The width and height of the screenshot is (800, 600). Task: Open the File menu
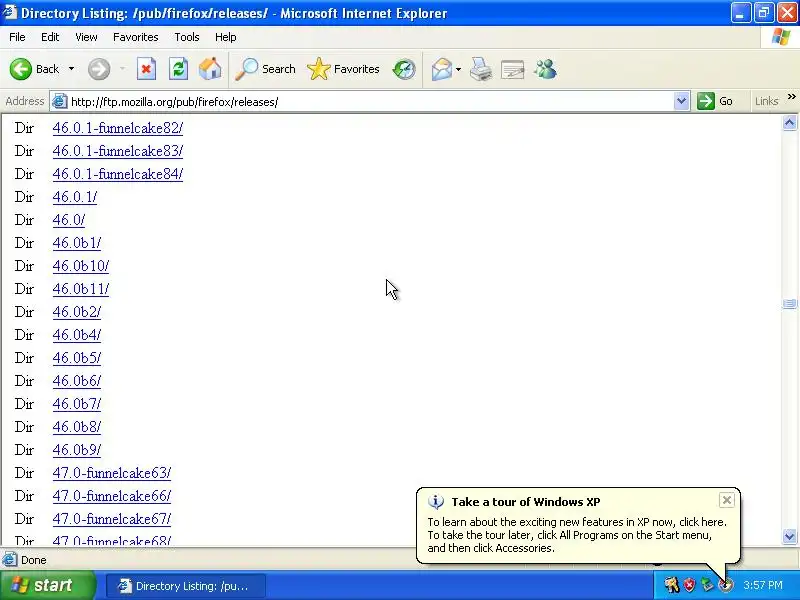[17, 37]
